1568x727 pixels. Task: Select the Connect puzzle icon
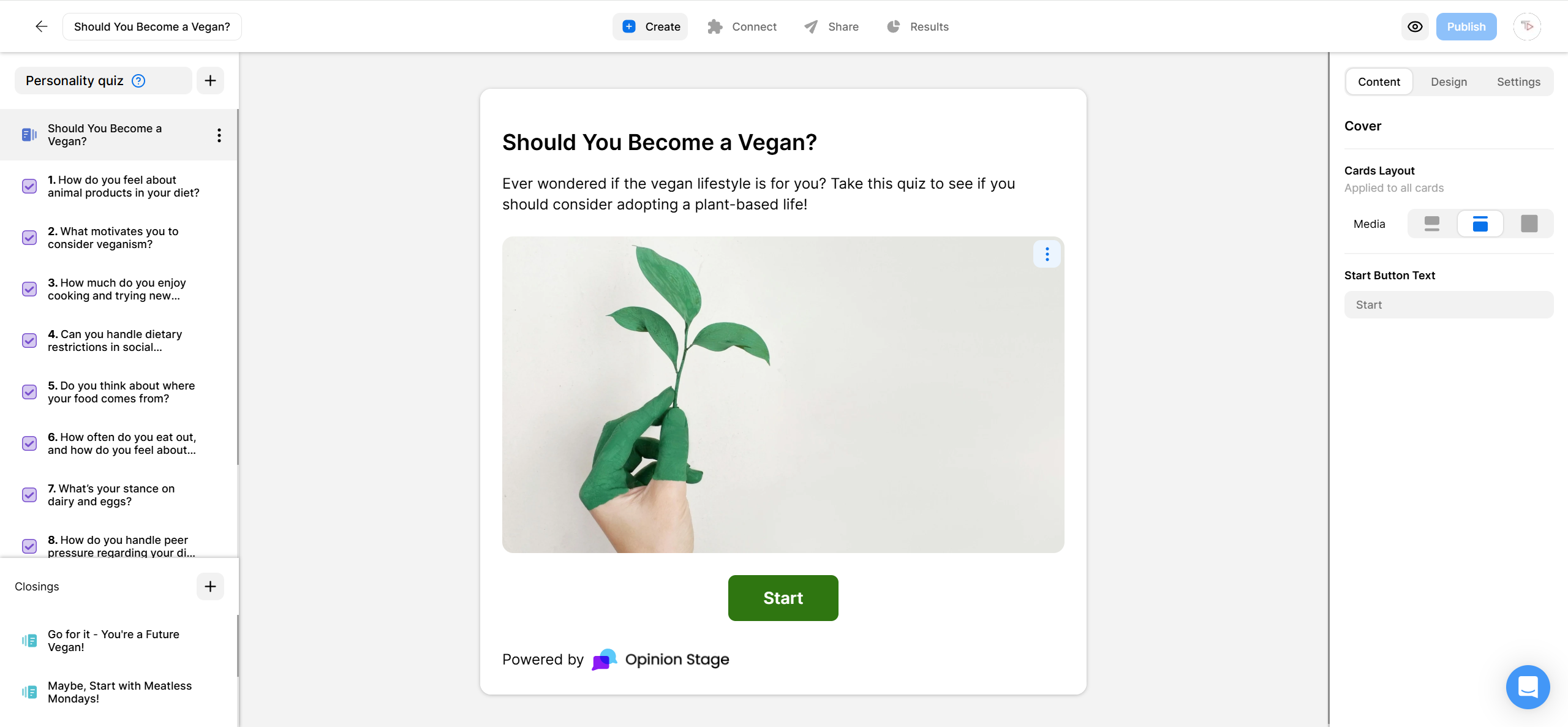coord(714,26)
